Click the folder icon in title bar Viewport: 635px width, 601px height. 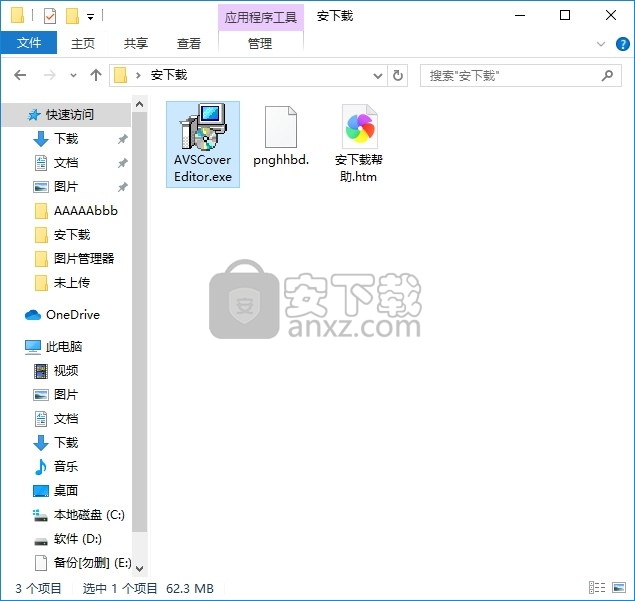17,15
